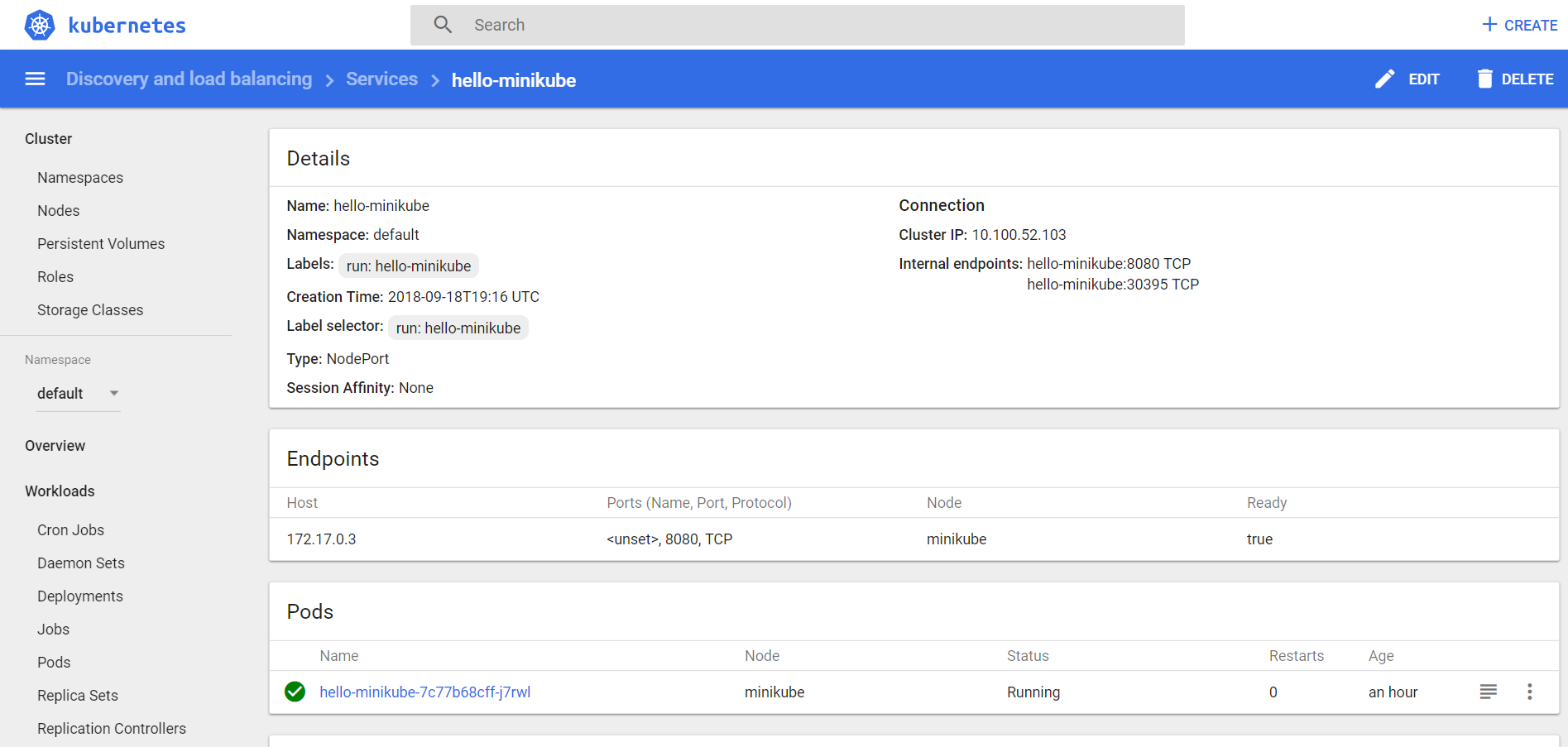Click the search magnifier icon
The image size is (1568, 747).
[443, 25]
